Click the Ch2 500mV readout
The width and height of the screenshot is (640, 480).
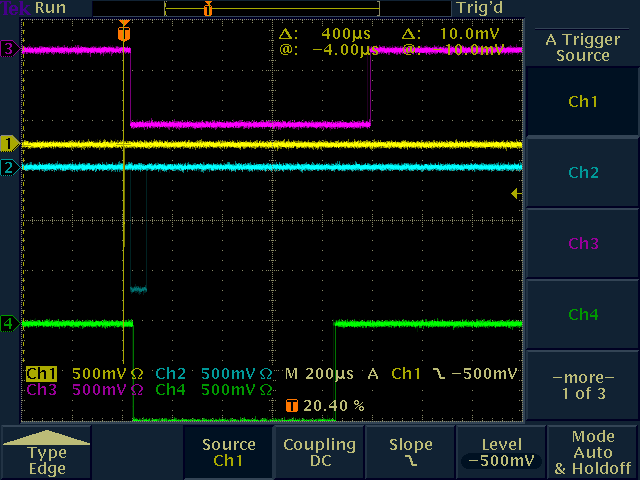(213, 373)
